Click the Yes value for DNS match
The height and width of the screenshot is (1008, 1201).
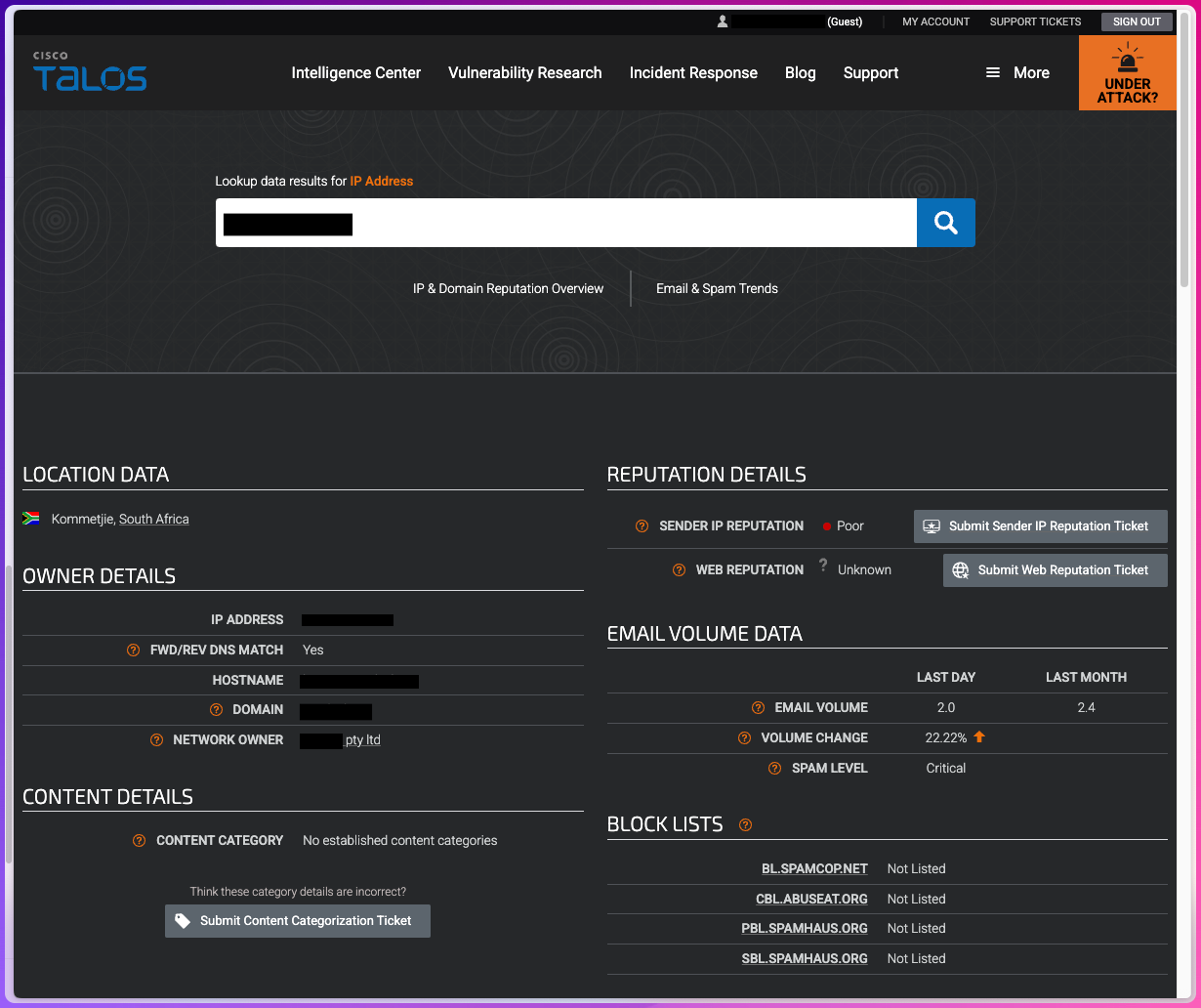pos(313,650)
